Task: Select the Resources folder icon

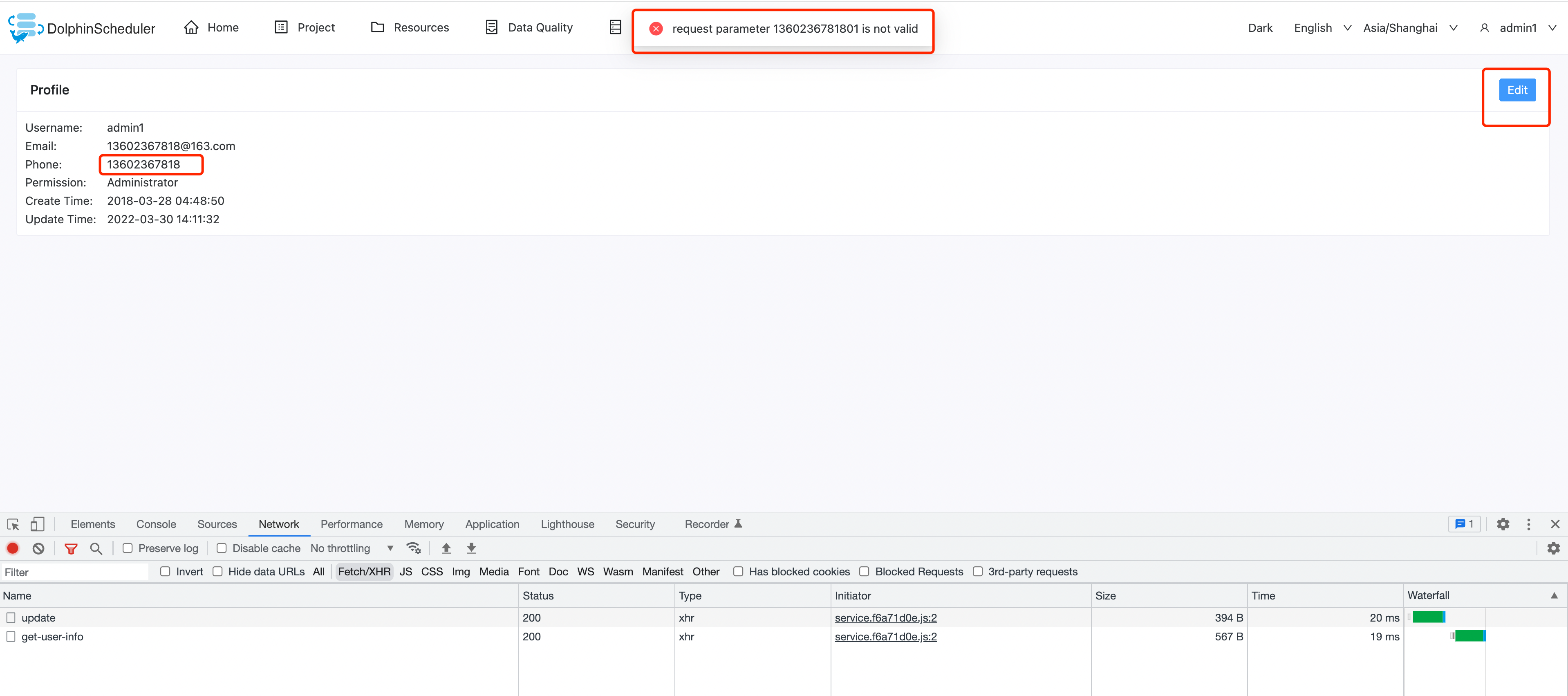Action: [377, 27]
